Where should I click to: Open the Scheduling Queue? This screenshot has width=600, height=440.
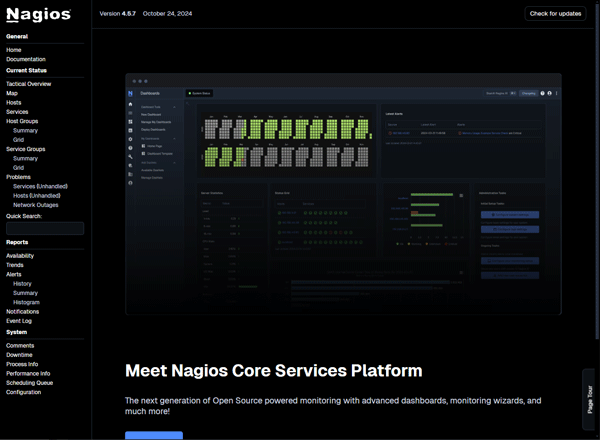pyautogui.click(x=30, y=383)
